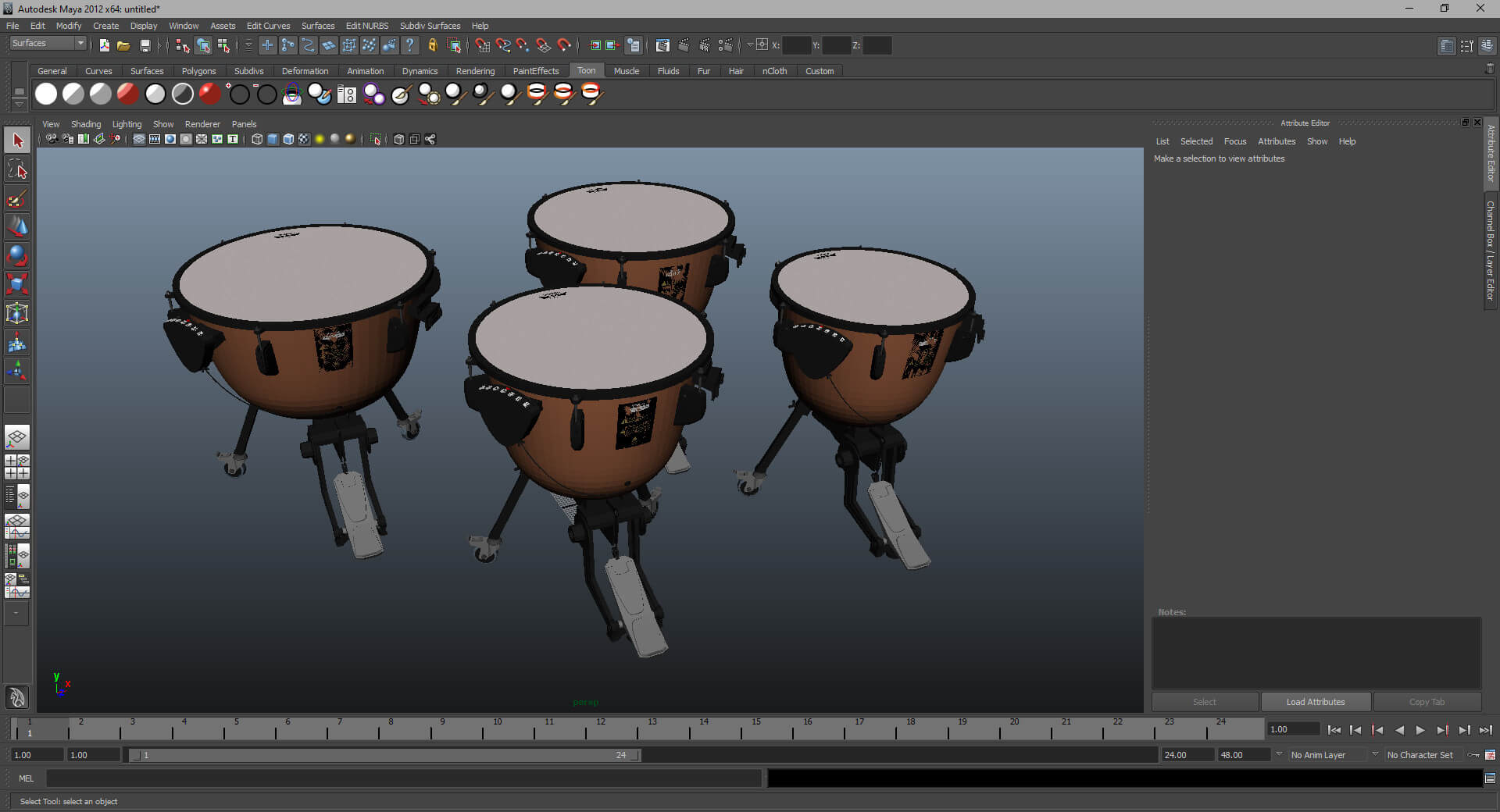Play the animation forwards
1500x812 pixels.
(x=1420, y=730)
